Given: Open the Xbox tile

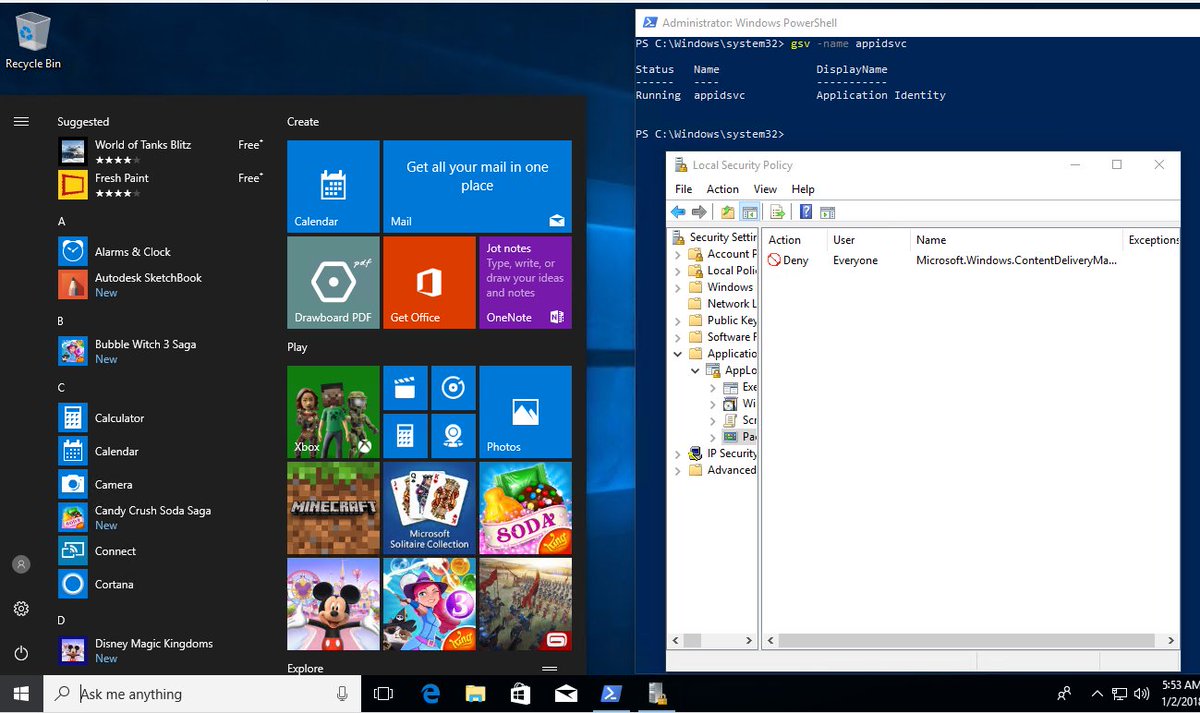Looking at the screenshot, I should point(333,412).
